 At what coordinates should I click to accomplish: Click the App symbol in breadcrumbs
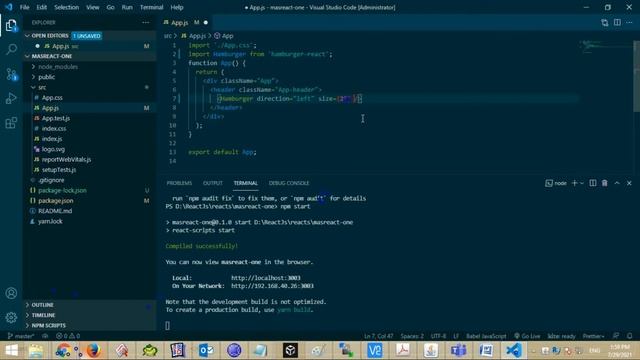(x=224, y=36)
